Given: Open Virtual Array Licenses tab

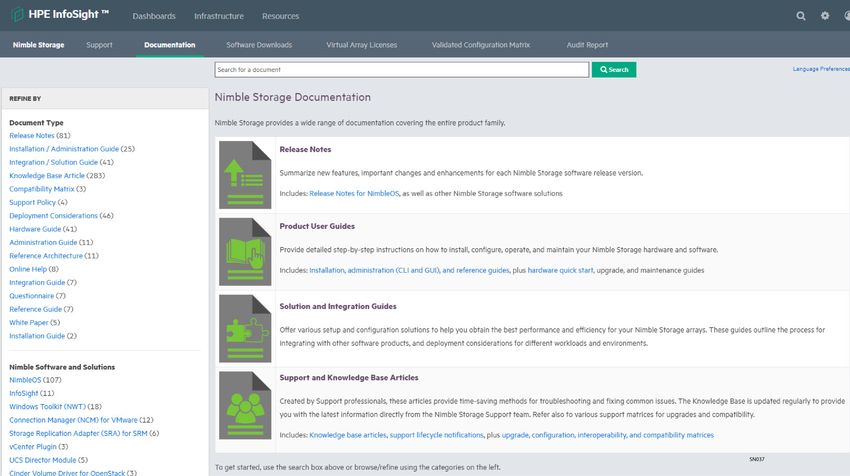Looking at the screenshot, I should [x=362, y=45].
